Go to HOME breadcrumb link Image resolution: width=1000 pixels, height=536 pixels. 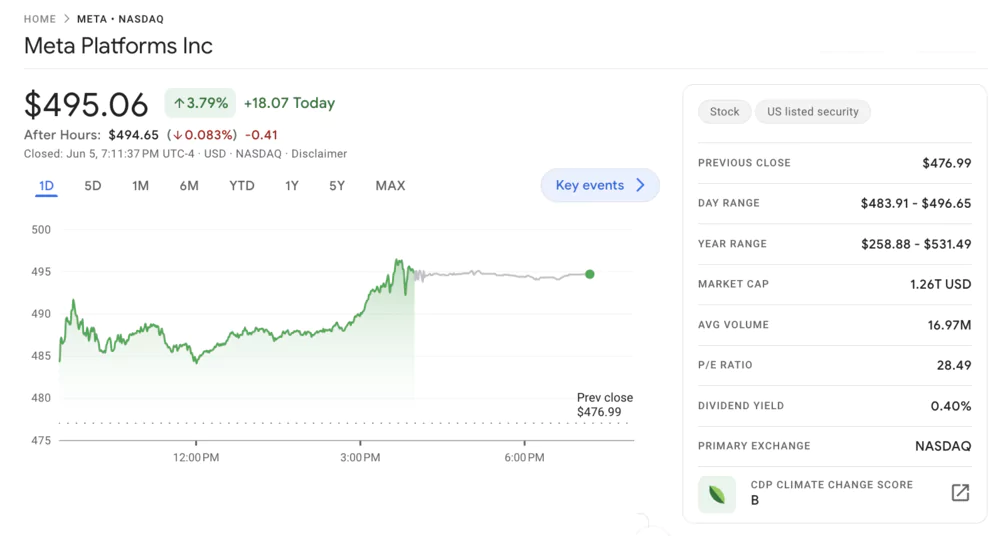(x=40, y=19)
